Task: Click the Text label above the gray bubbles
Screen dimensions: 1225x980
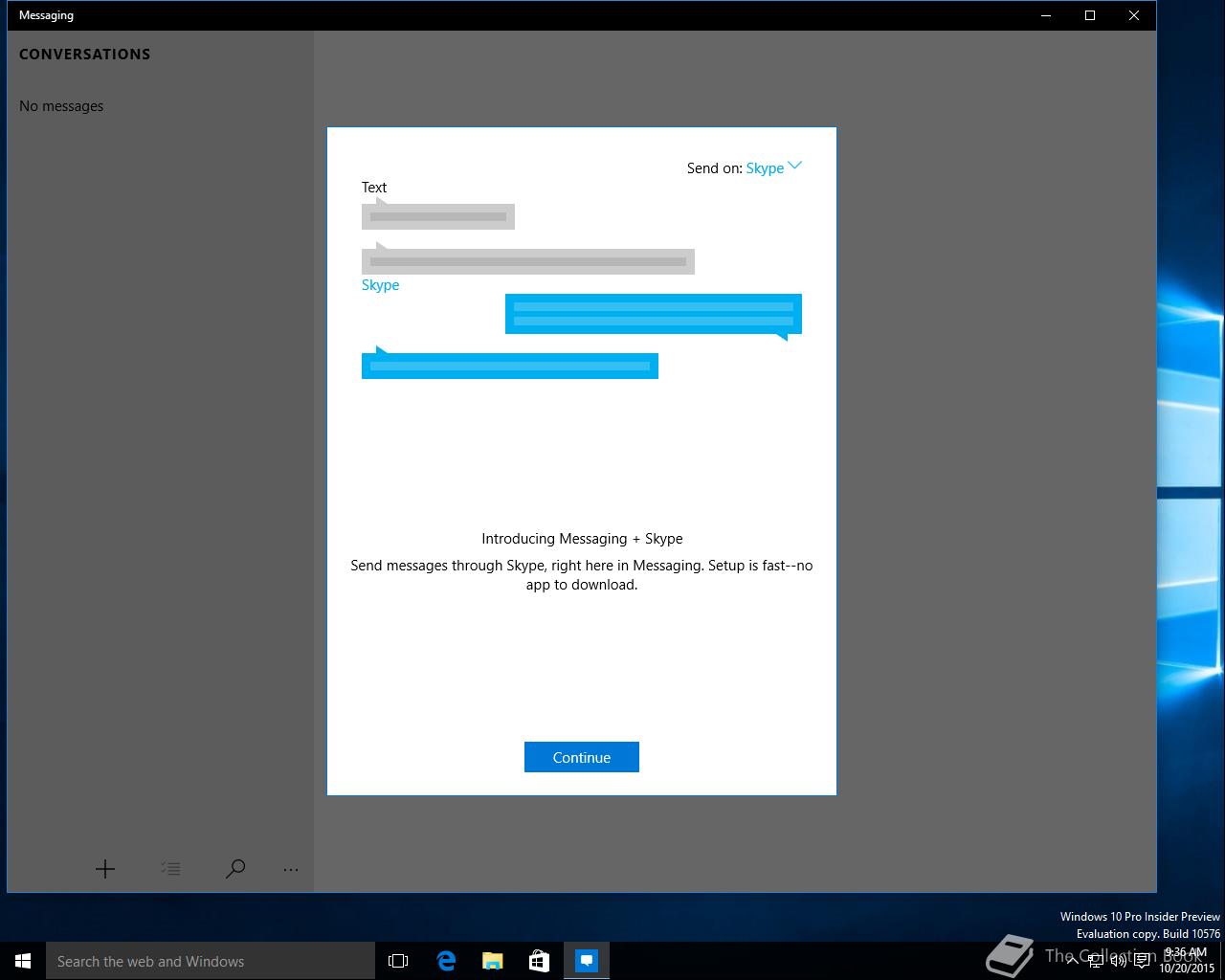Action: tap(374, 188)
